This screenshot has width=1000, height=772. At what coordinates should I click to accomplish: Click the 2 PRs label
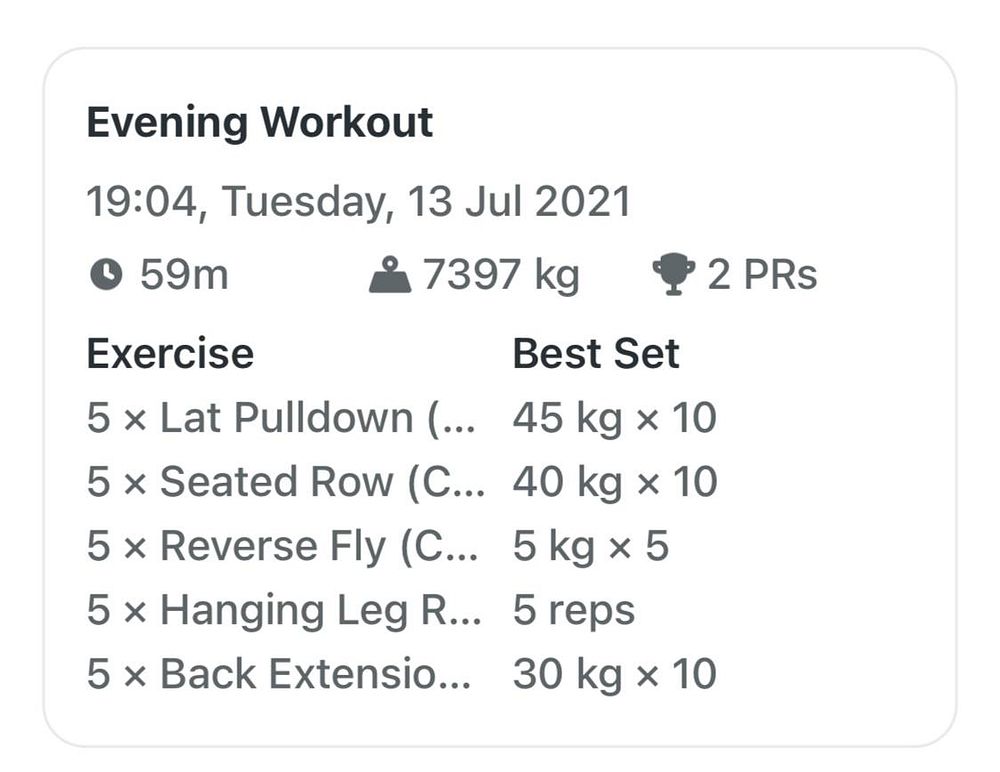pyautogui.click(x=762, y=275)
